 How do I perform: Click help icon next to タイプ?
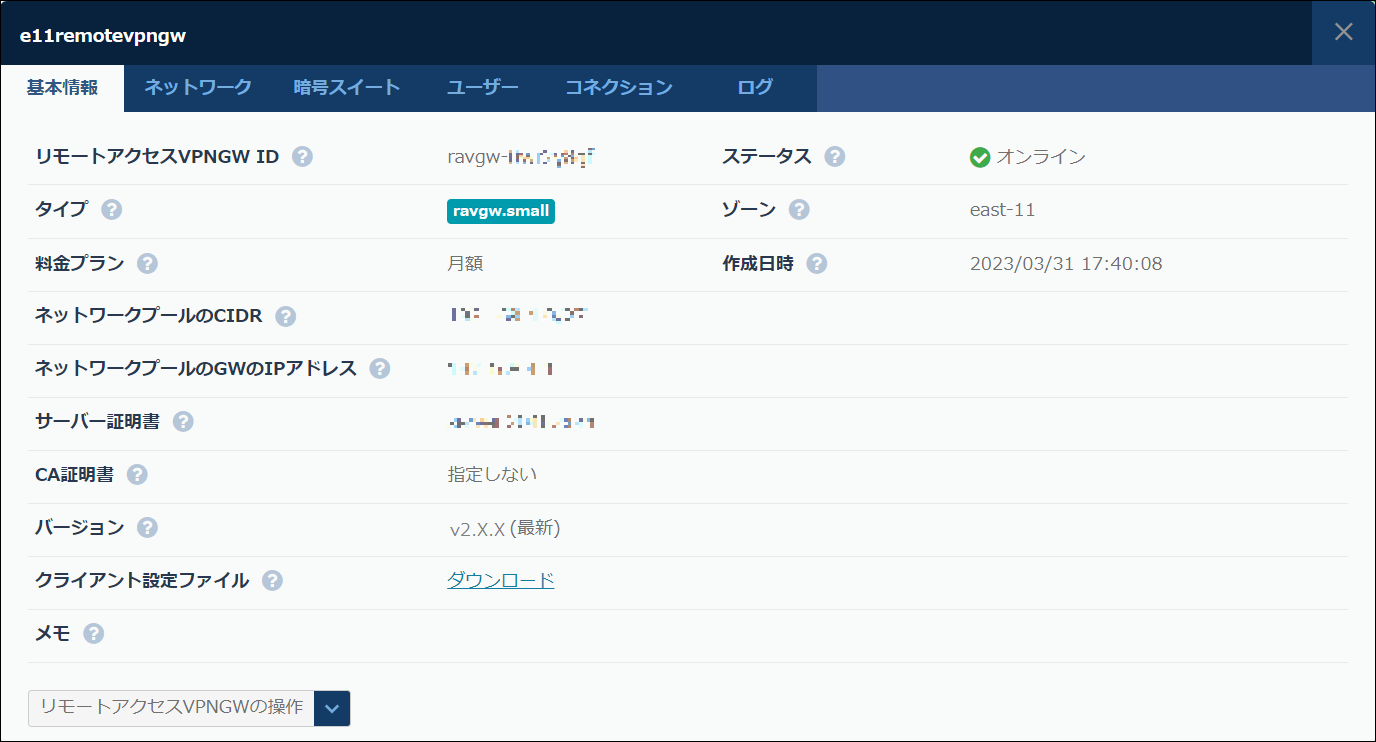click(x=112, y=209)
